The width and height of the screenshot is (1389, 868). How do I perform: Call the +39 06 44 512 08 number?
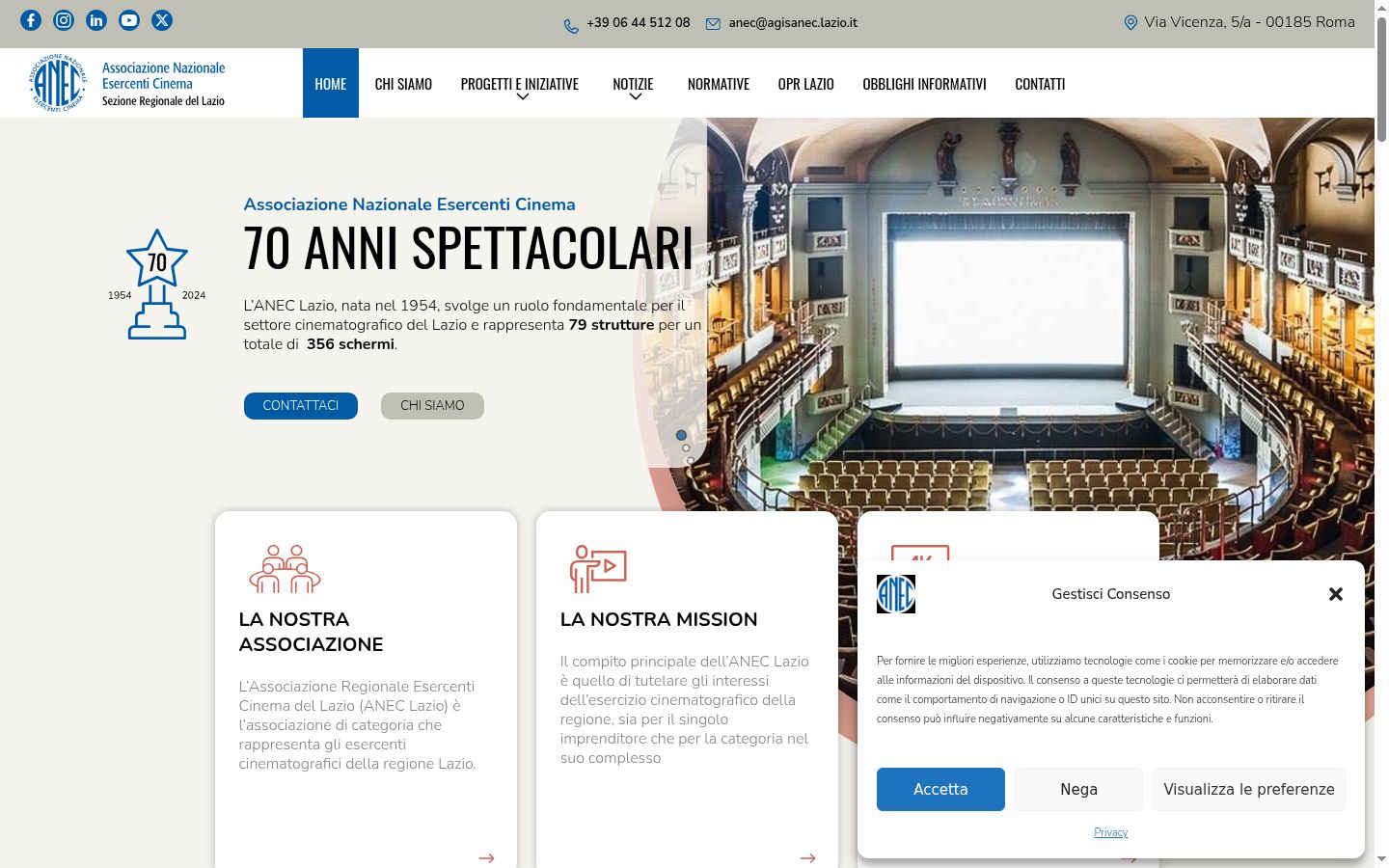click(639, 22)
